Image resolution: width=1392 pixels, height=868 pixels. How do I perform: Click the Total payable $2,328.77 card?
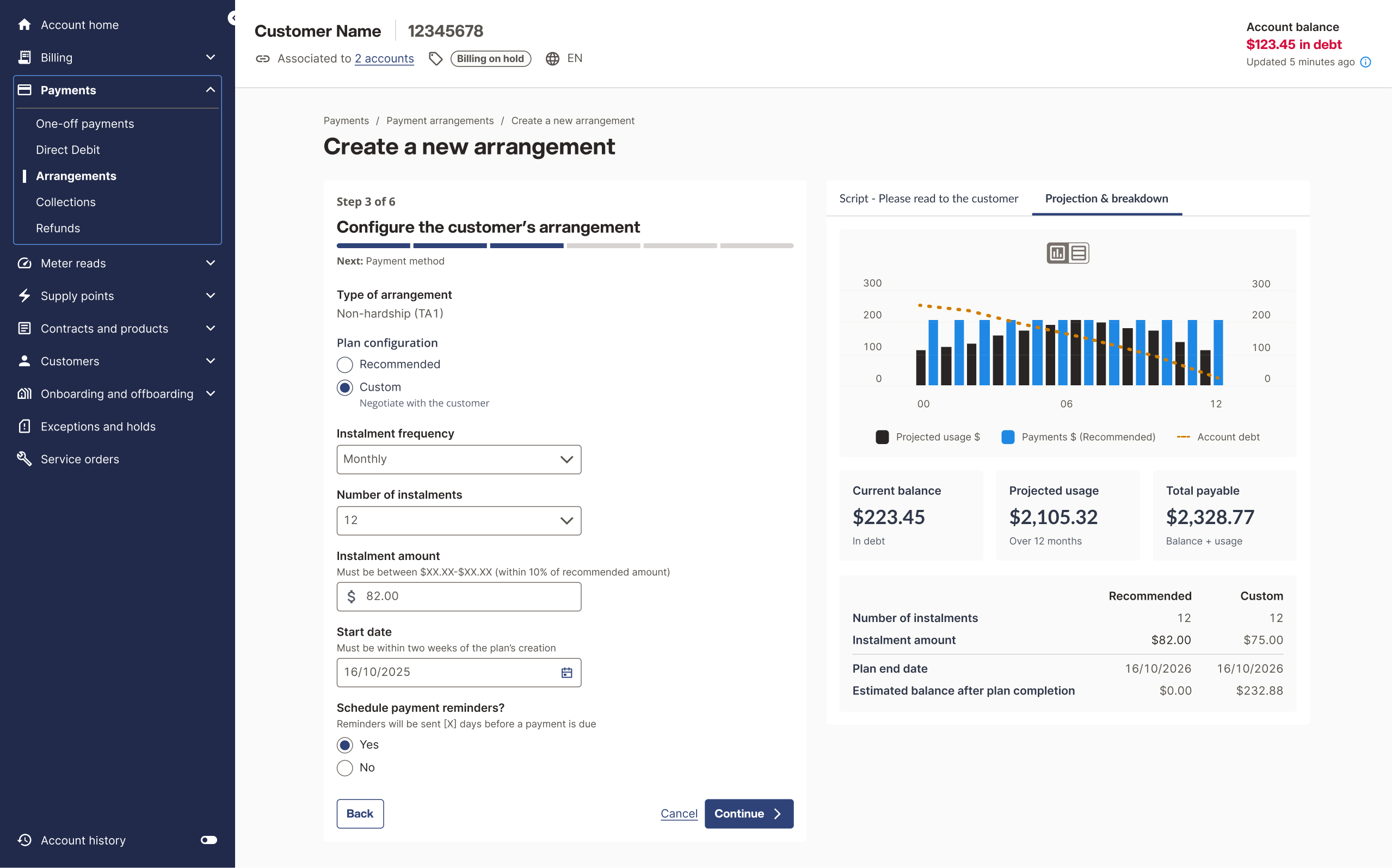tap(1224, 515)
